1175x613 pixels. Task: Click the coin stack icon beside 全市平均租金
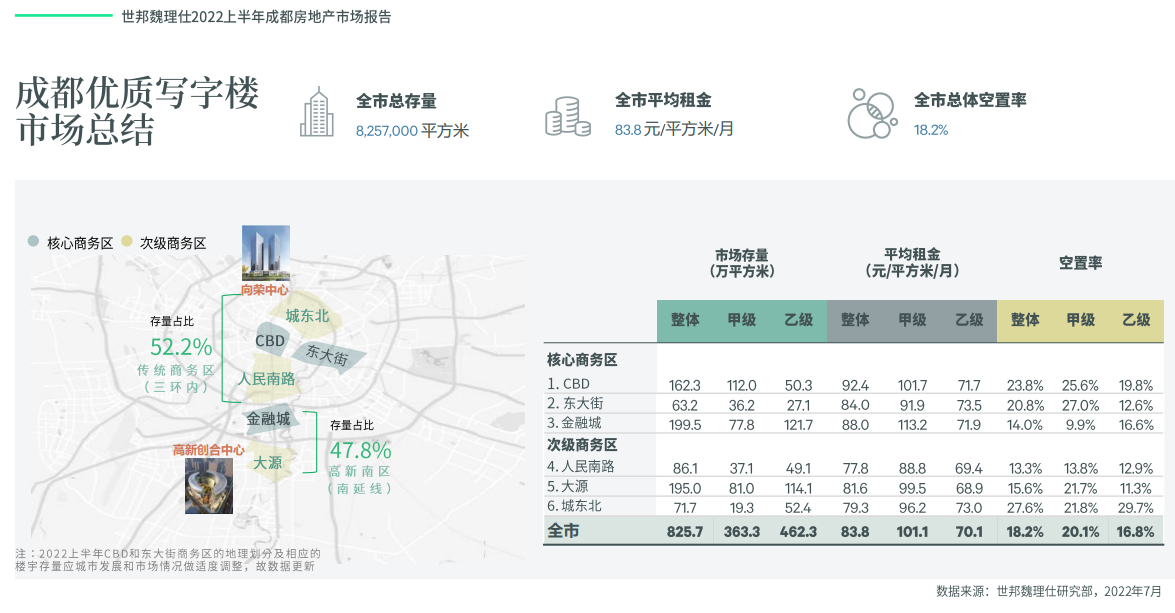pos(567,115)
